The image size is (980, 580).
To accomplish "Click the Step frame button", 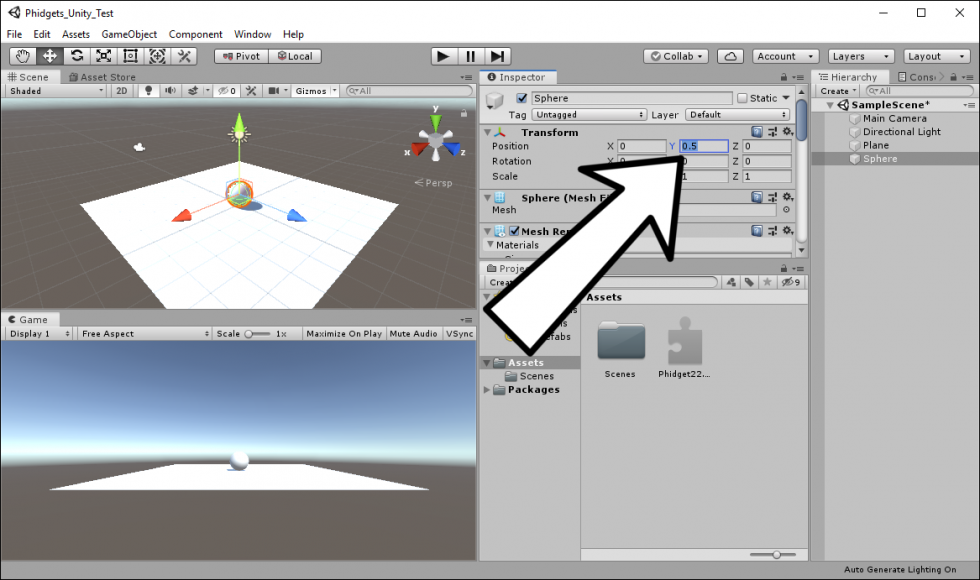I will click(497, 56).
